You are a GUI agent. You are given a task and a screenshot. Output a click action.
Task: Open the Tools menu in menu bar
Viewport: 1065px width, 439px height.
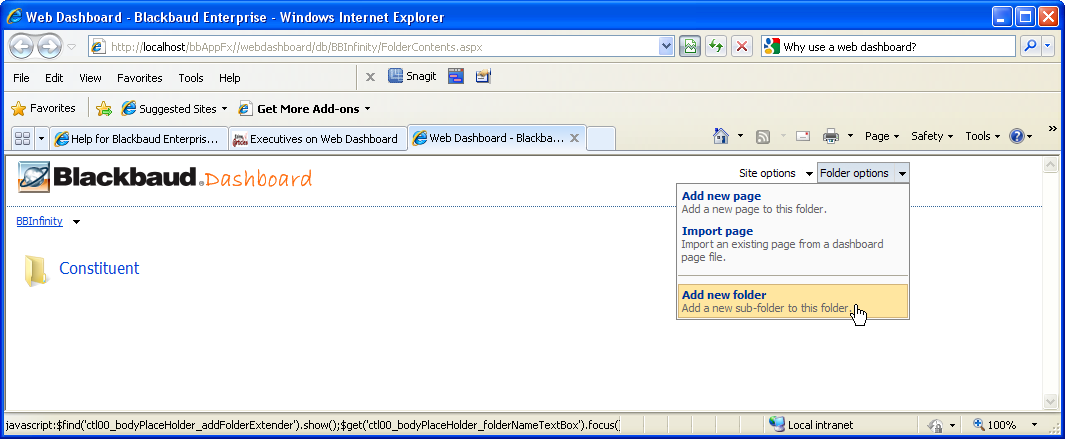[x=191, y=78]
